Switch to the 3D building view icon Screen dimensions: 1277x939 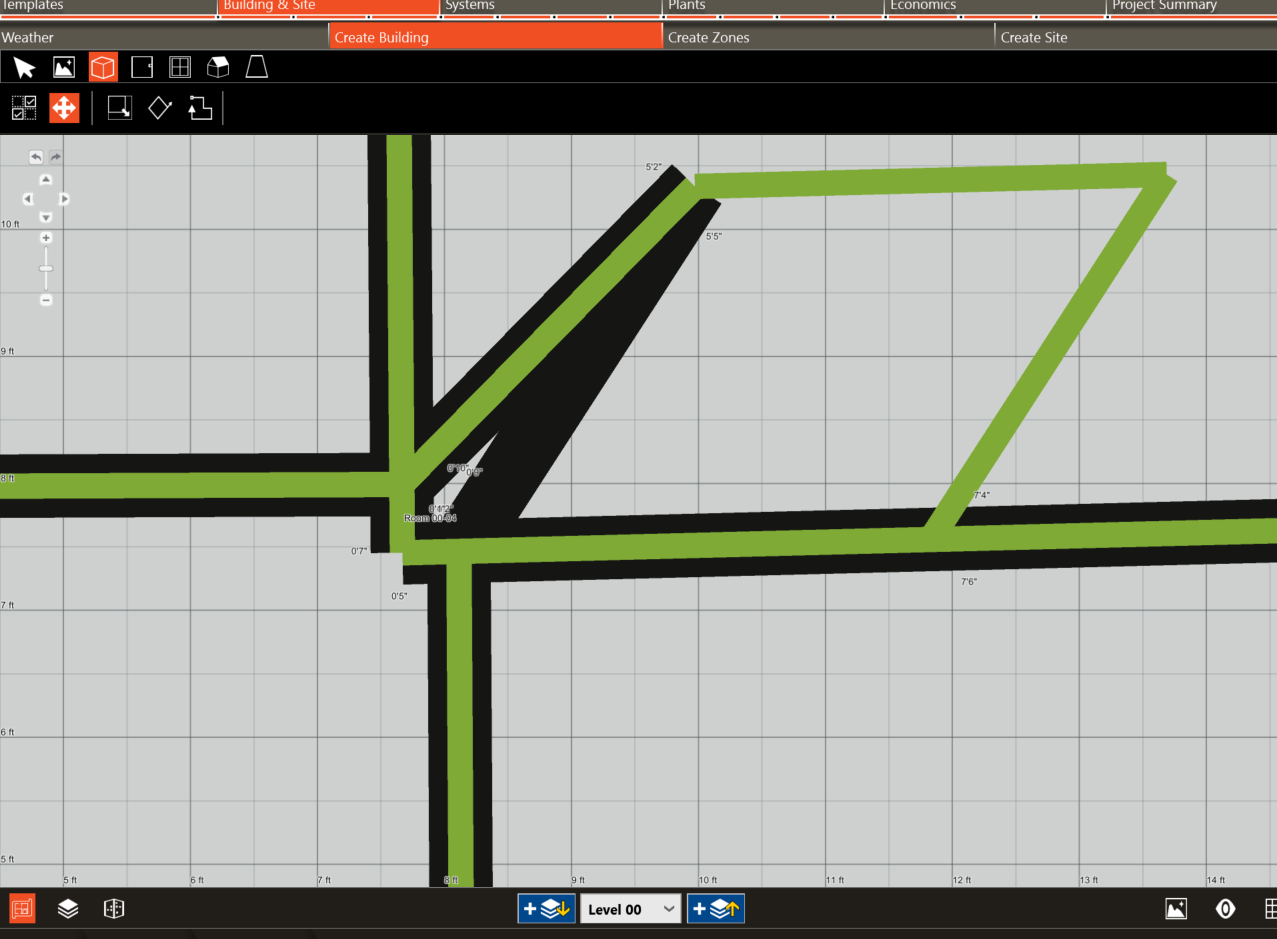click(x=114, y=908)
